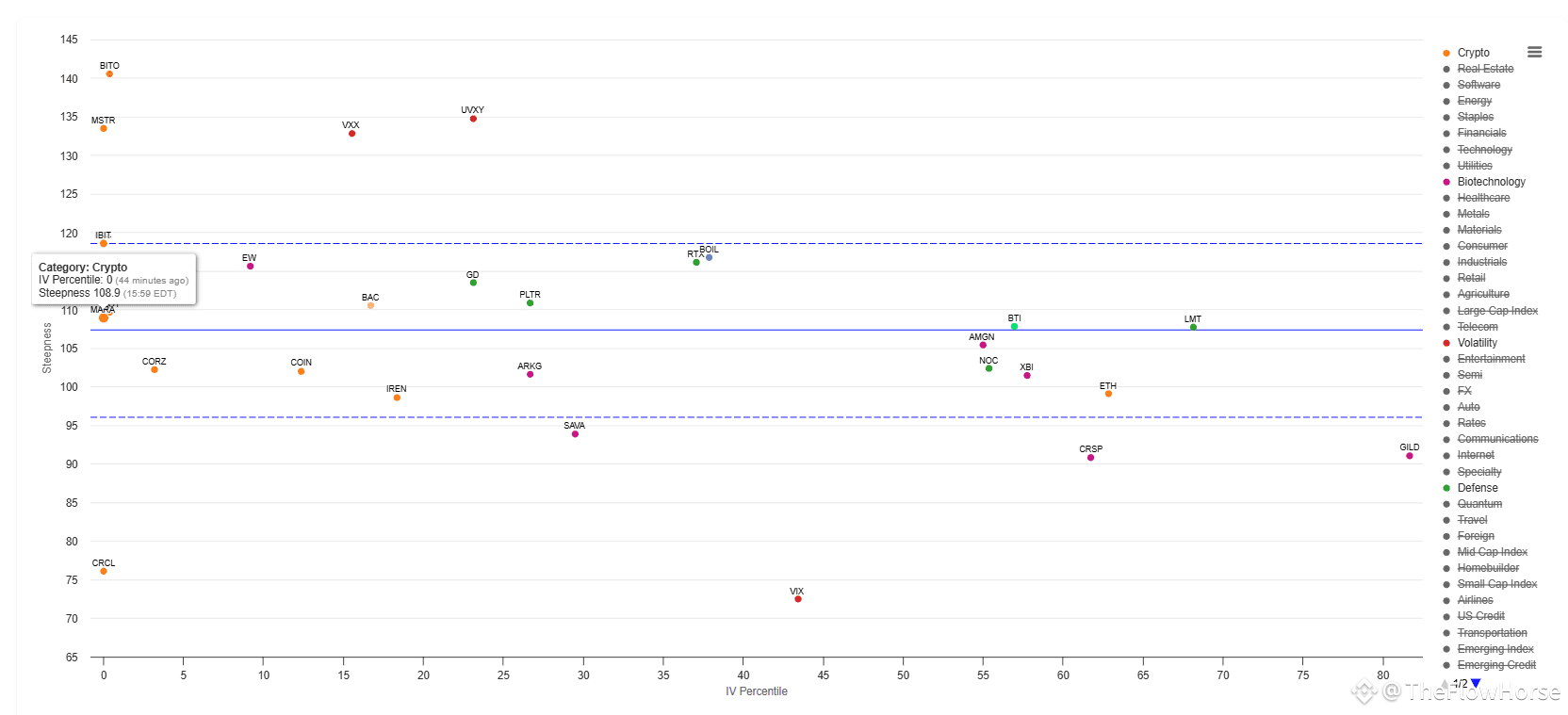Show Industrials series in legend
The height and width of the screenshot is (715, 1568).
coord(1482,262)
